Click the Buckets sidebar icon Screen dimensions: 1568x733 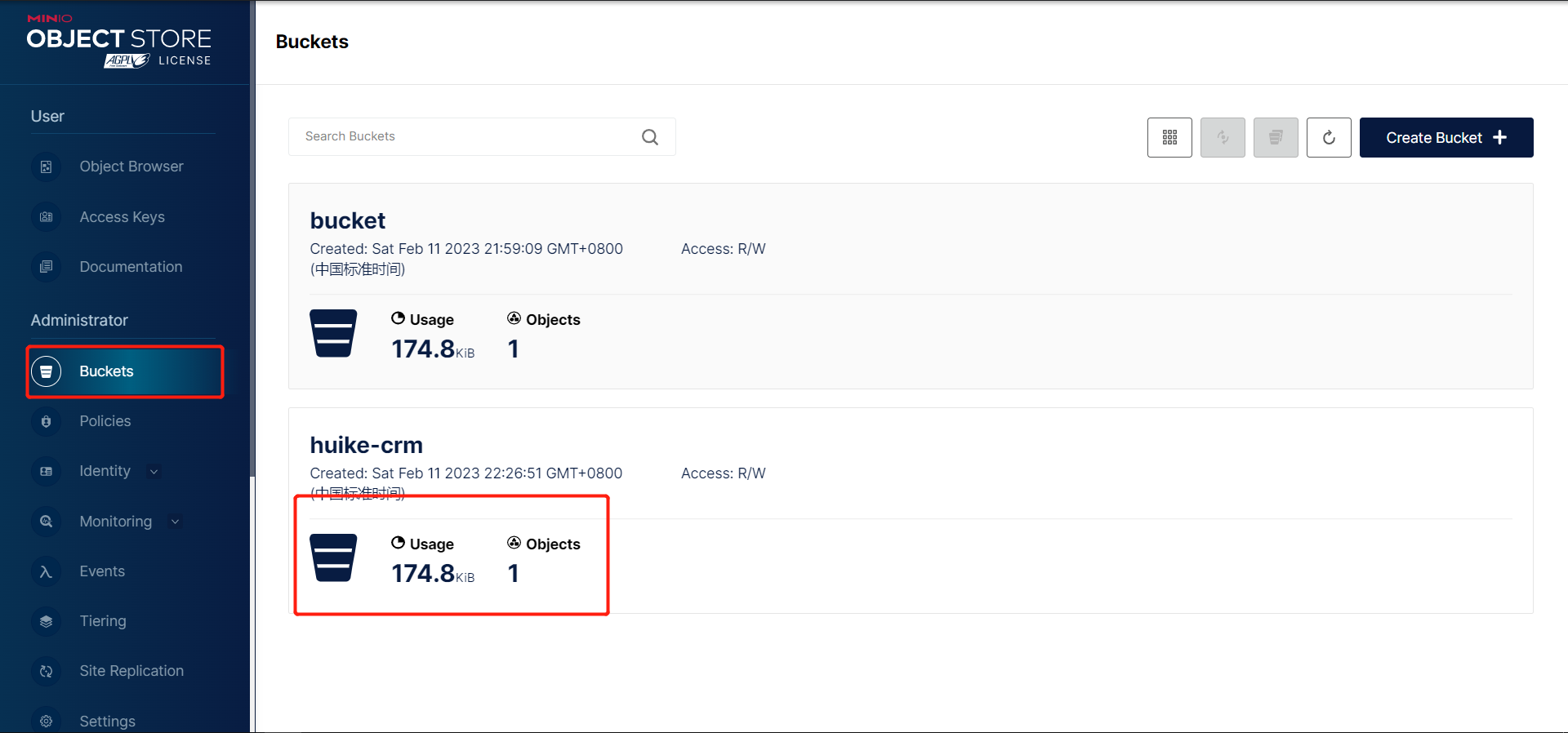click(47, 371)
